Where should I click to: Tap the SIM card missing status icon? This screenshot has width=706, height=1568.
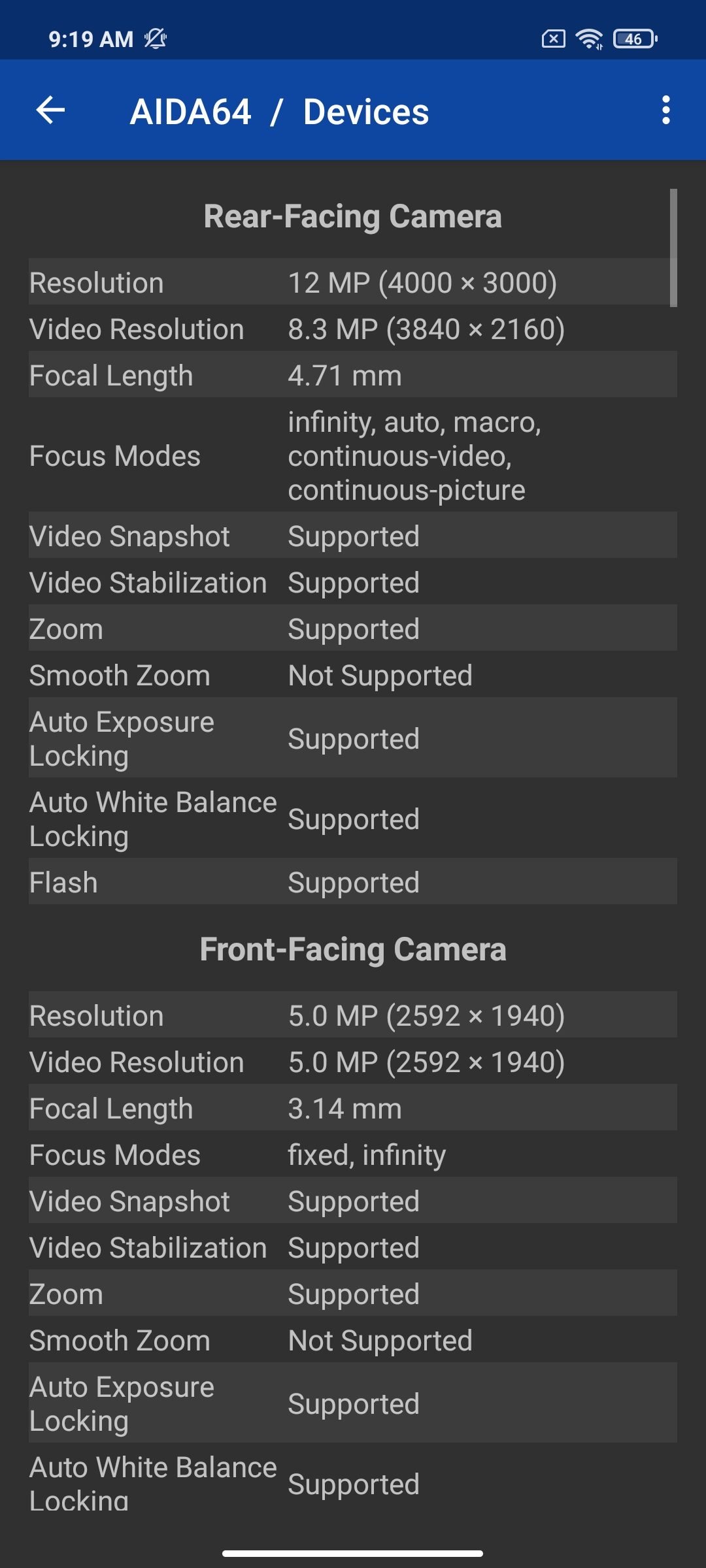[553, 39]
